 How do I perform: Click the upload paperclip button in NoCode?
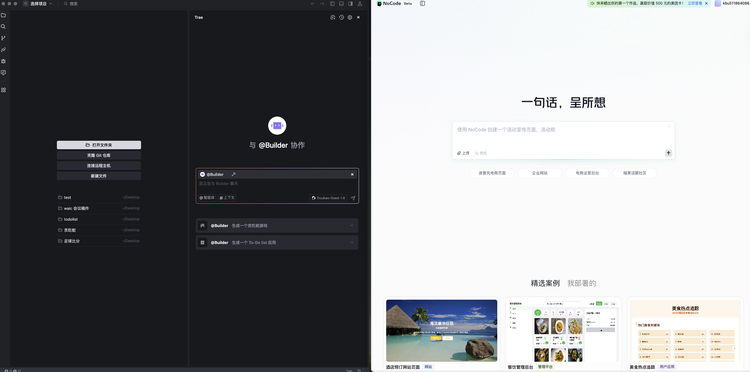[x=463, y=153]
